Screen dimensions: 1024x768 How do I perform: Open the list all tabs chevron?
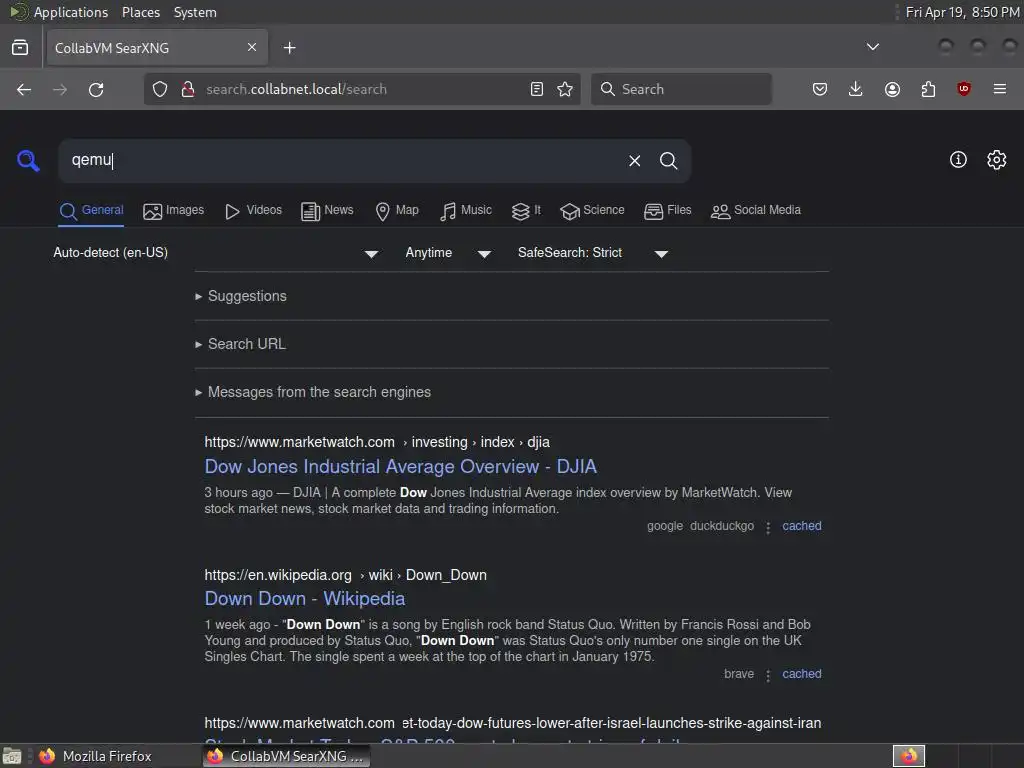pos(872,47)
